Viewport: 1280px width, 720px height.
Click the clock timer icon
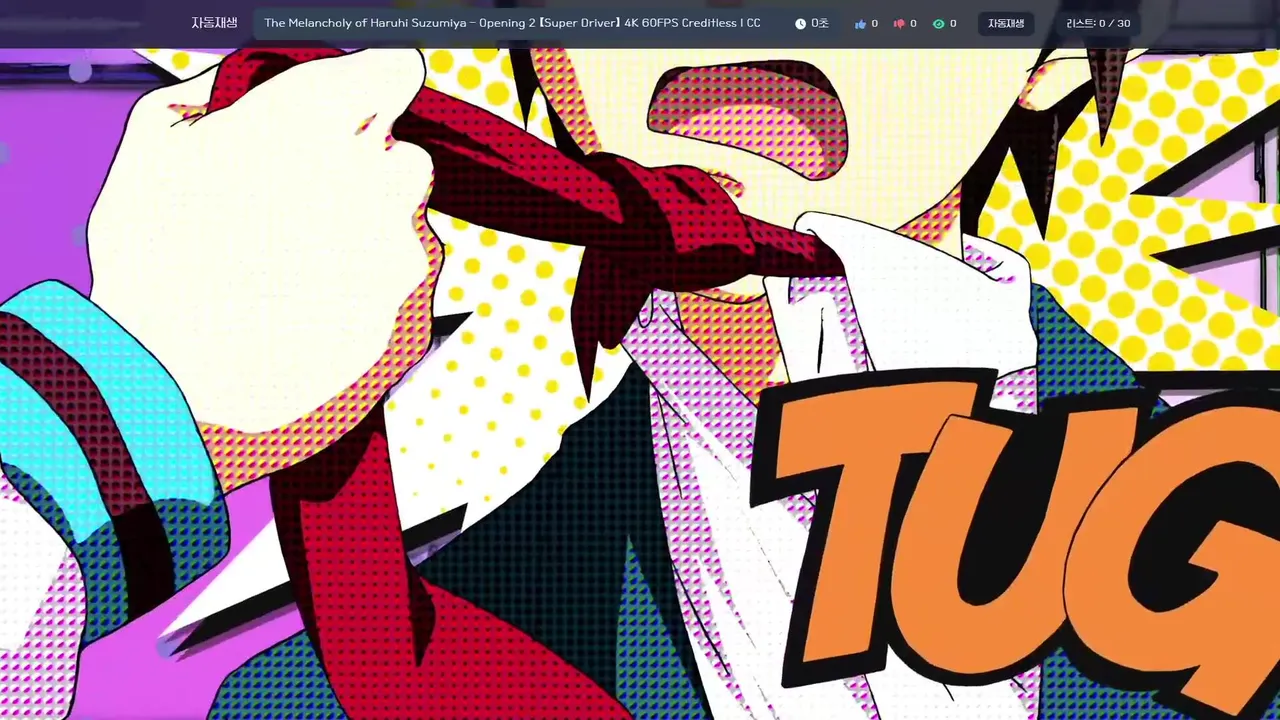click(800, 24)
